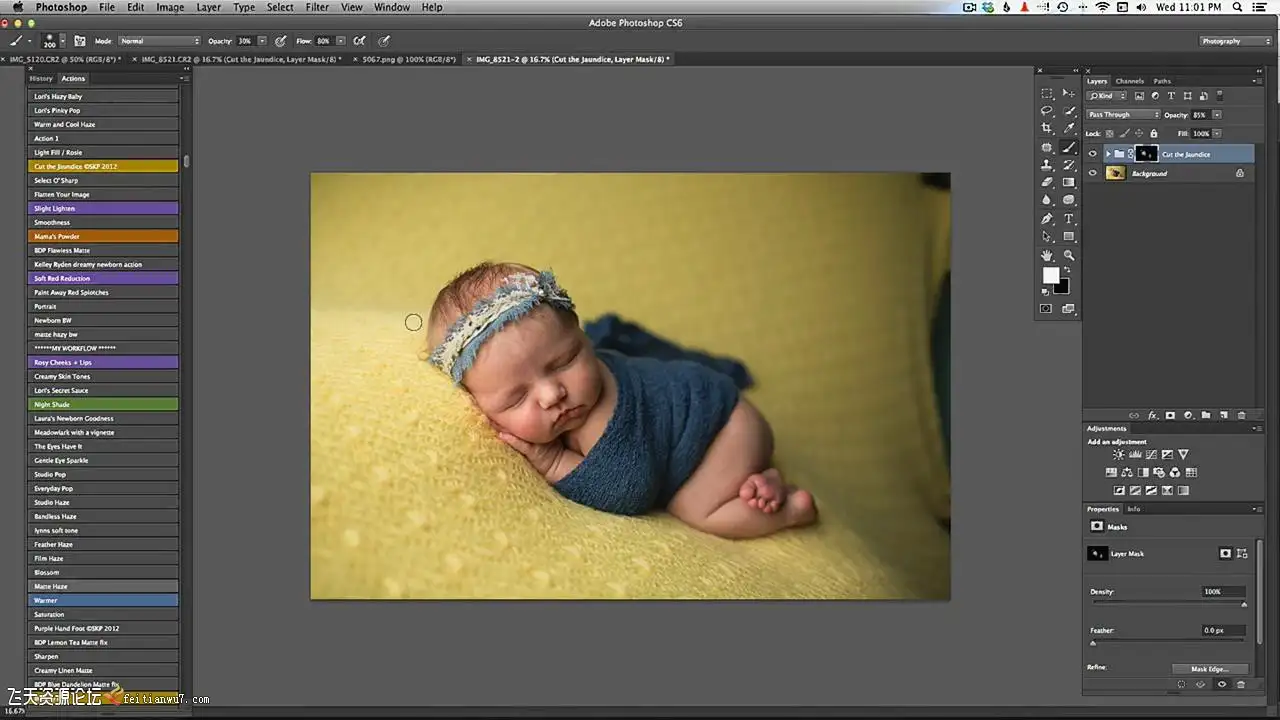Click the Mask Edge button
The width and height of the screenshot is (1280, 720).
point(1212,668)
